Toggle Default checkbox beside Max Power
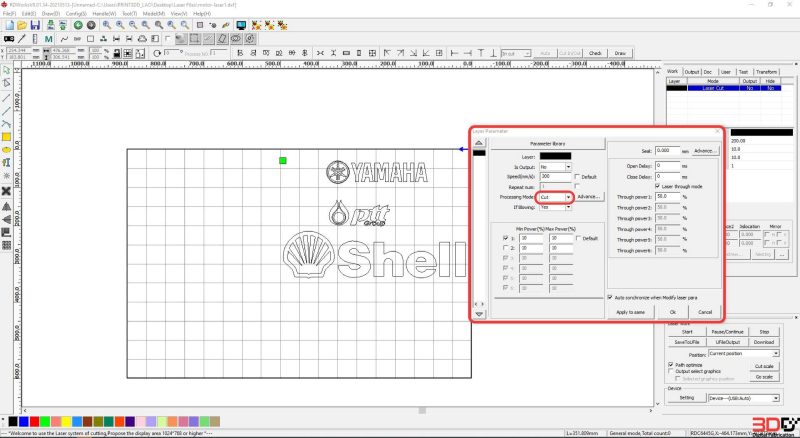The height and width of the screenshot is (438, 800). pyautogui.click(x=579, y=238)
